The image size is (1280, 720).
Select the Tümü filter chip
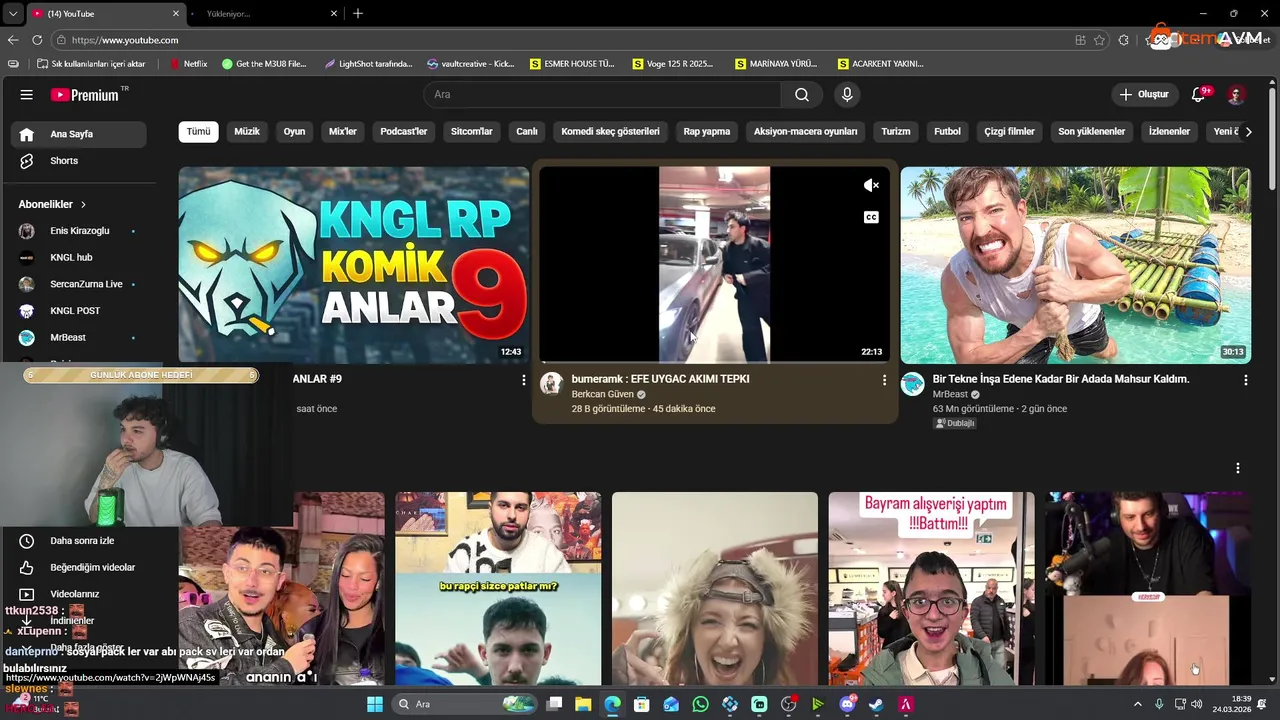(x=198, y=132)
